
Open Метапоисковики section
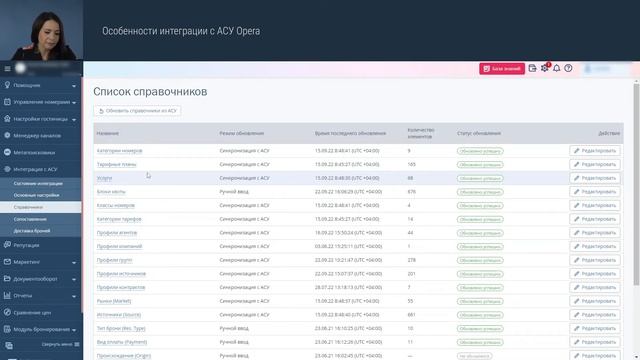coord(34,152)
